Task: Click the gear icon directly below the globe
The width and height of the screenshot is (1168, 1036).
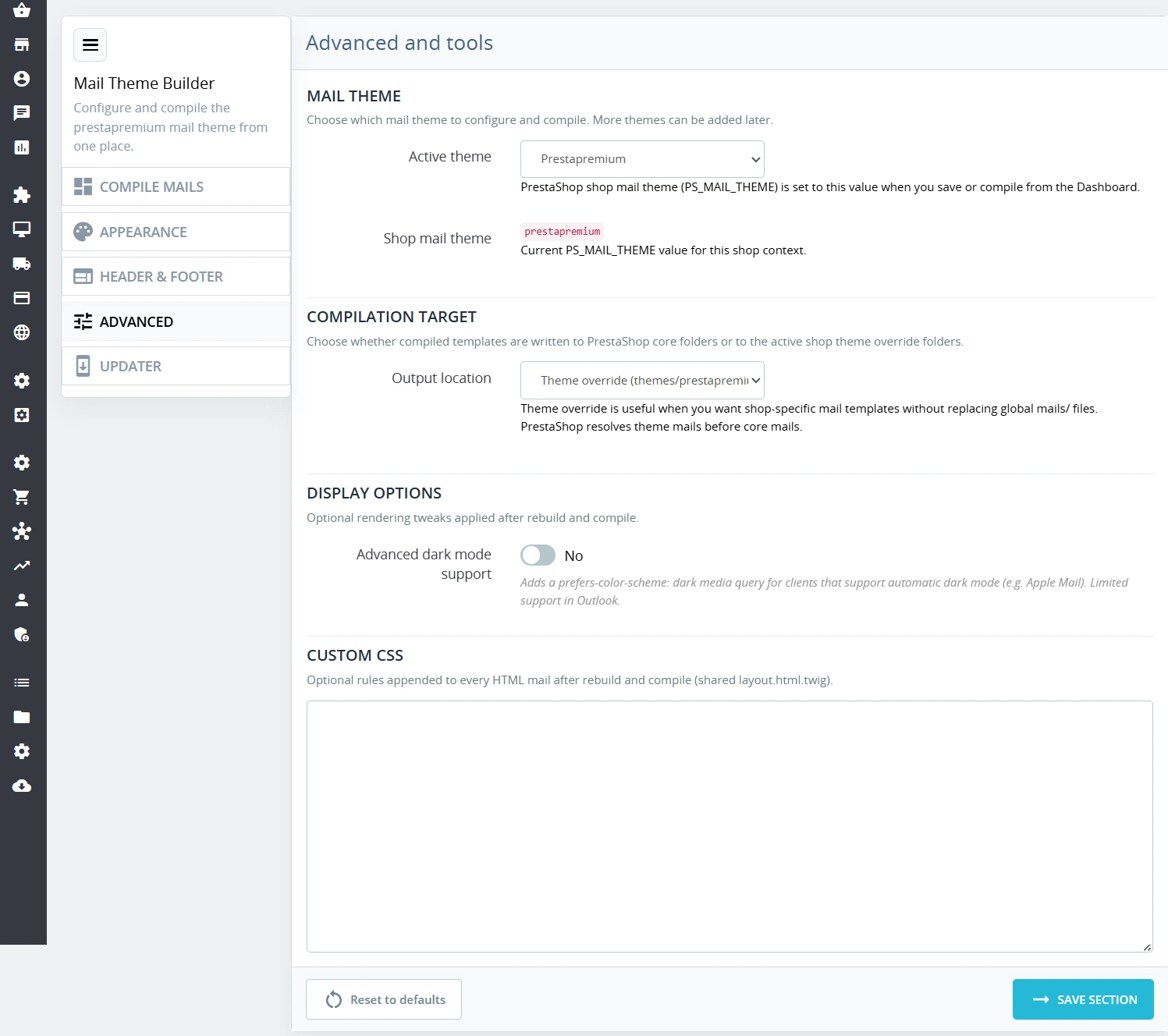Action: click(x=22, y=381)
